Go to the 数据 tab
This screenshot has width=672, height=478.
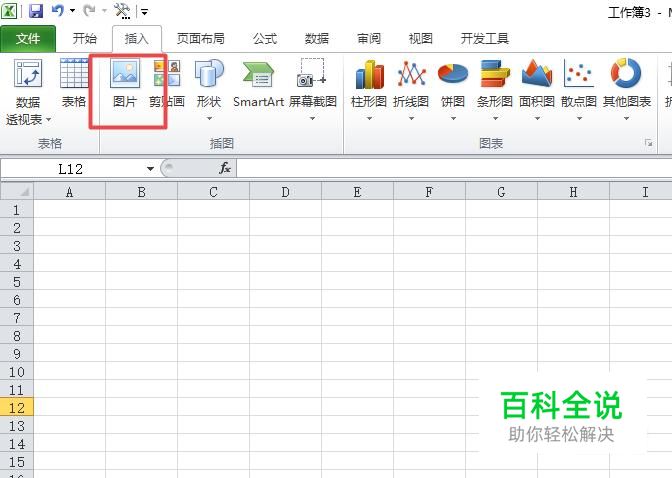pyautogui.click(x=317, y=39)
